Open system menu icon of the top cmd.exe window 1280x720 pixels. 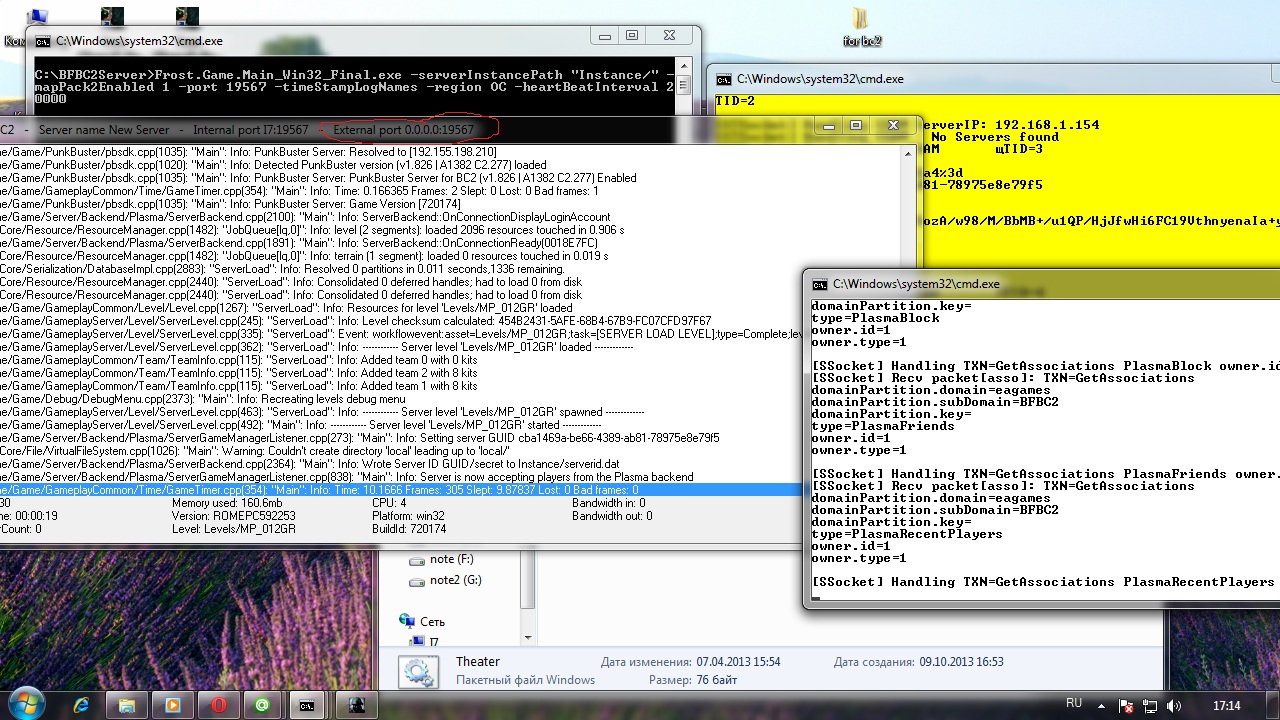(x=43, y=41)
